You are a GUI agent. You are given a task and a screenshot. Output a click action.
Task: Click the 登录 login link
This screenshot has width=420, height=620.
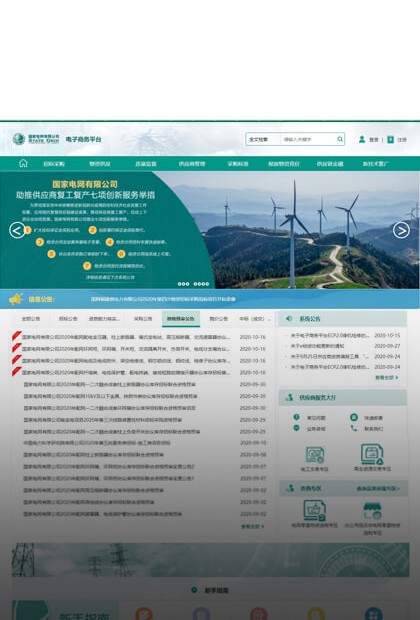(x=374, y=140)
